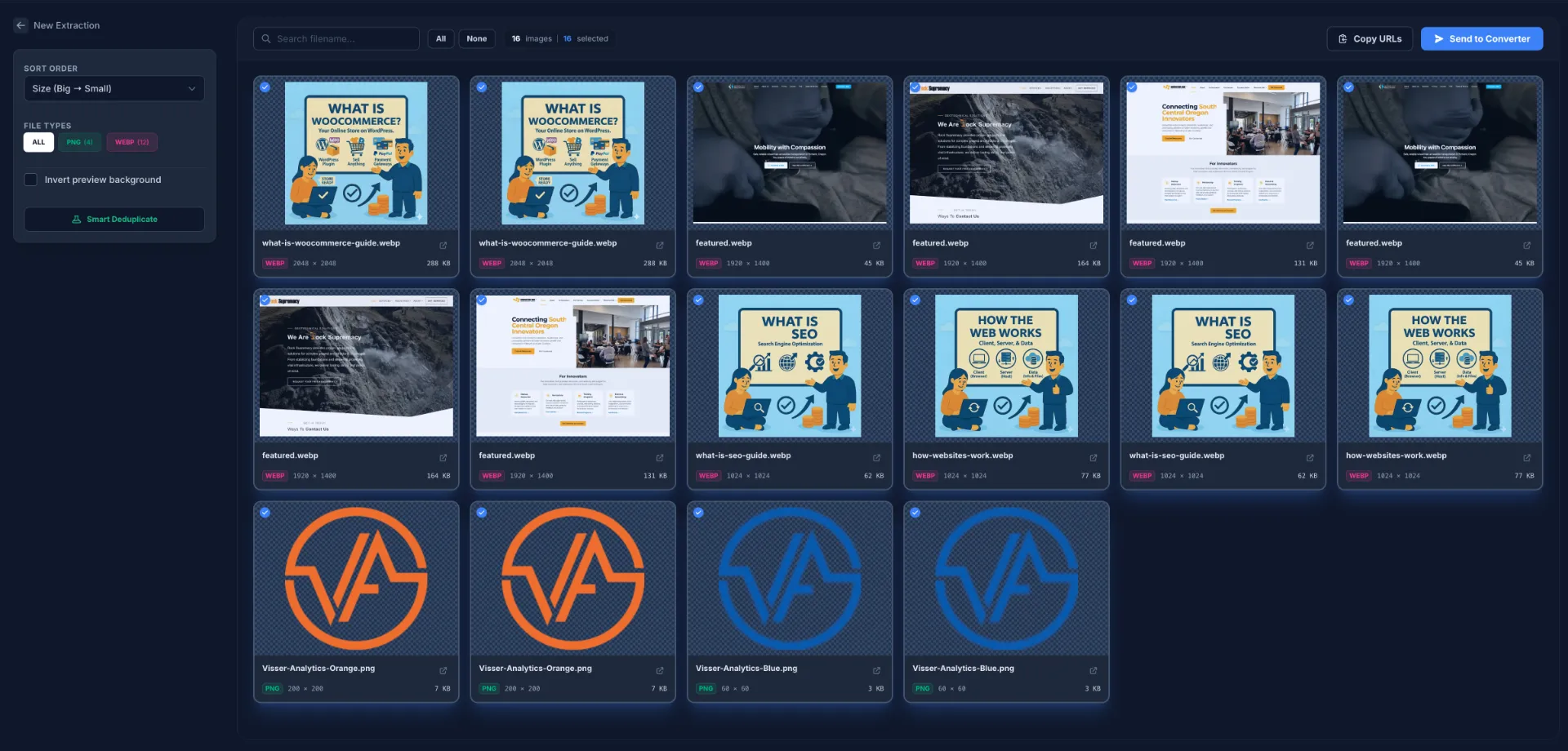Click Copy URLs button
Viewport: 1568px width, 751px height.
1370,38
